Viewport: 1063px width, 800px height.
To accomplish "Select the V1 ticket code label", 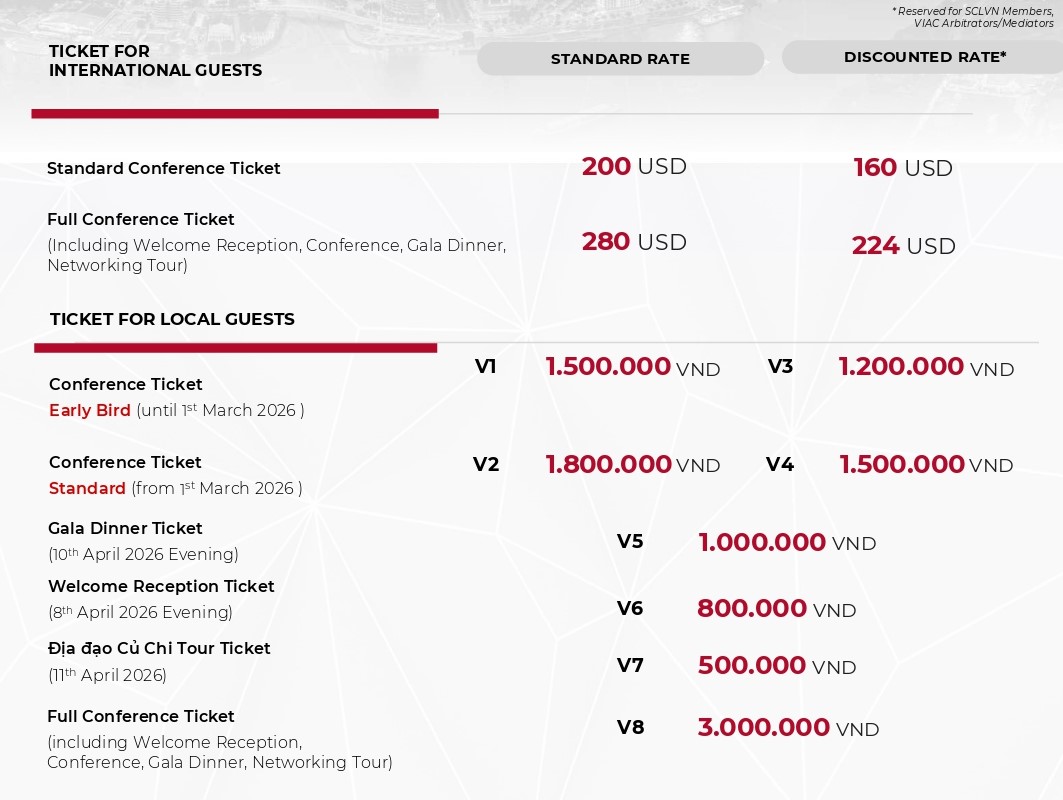I will [485, 367].
